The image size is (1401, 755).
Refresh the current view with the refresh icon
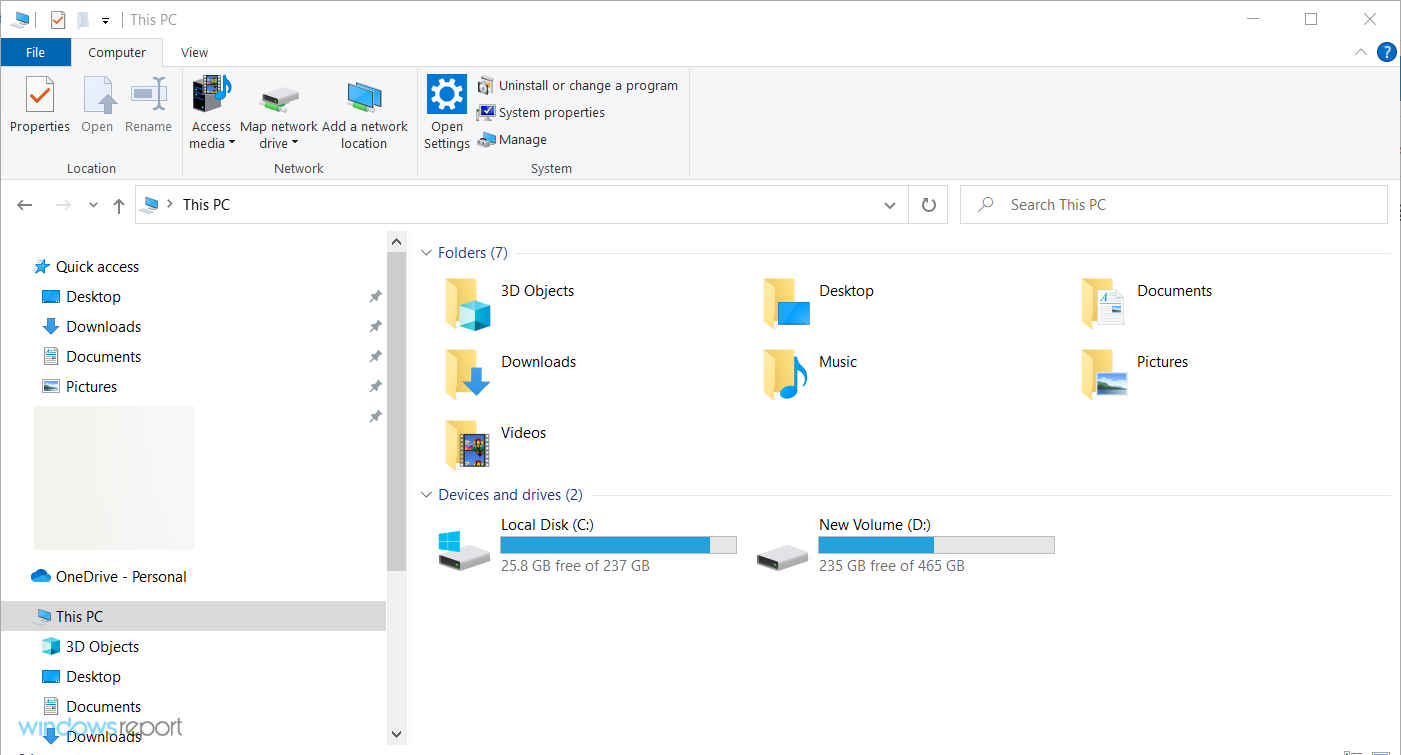tap(928, 204)
